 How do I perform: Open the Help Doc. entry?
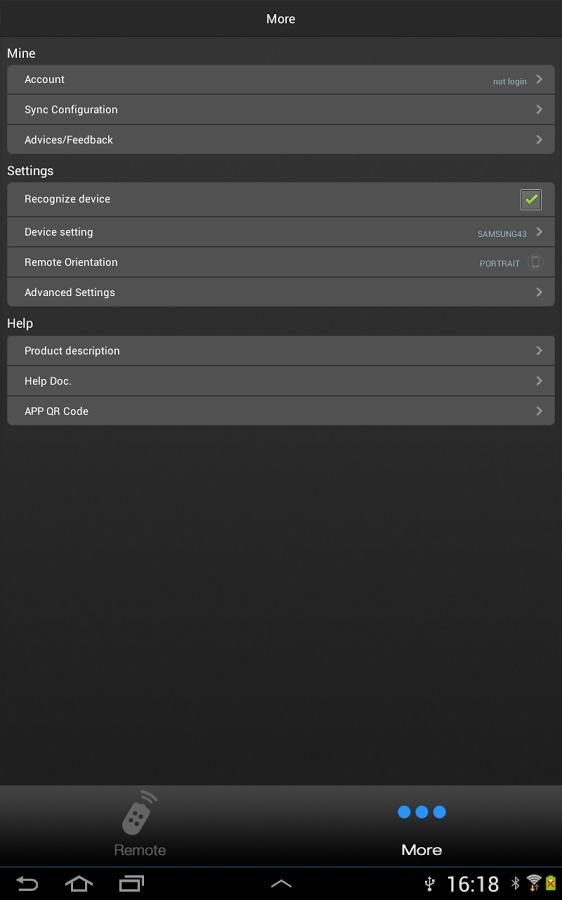tap(281, 381)
